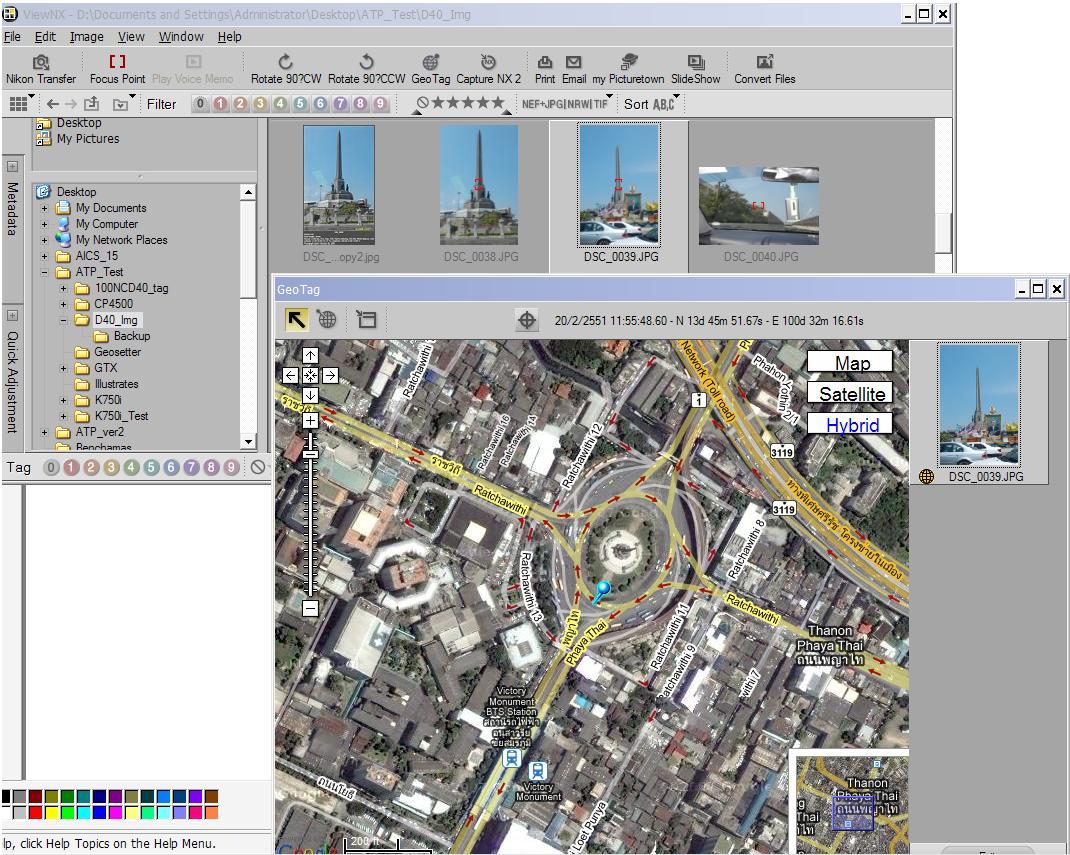Pan the map left

291,375
